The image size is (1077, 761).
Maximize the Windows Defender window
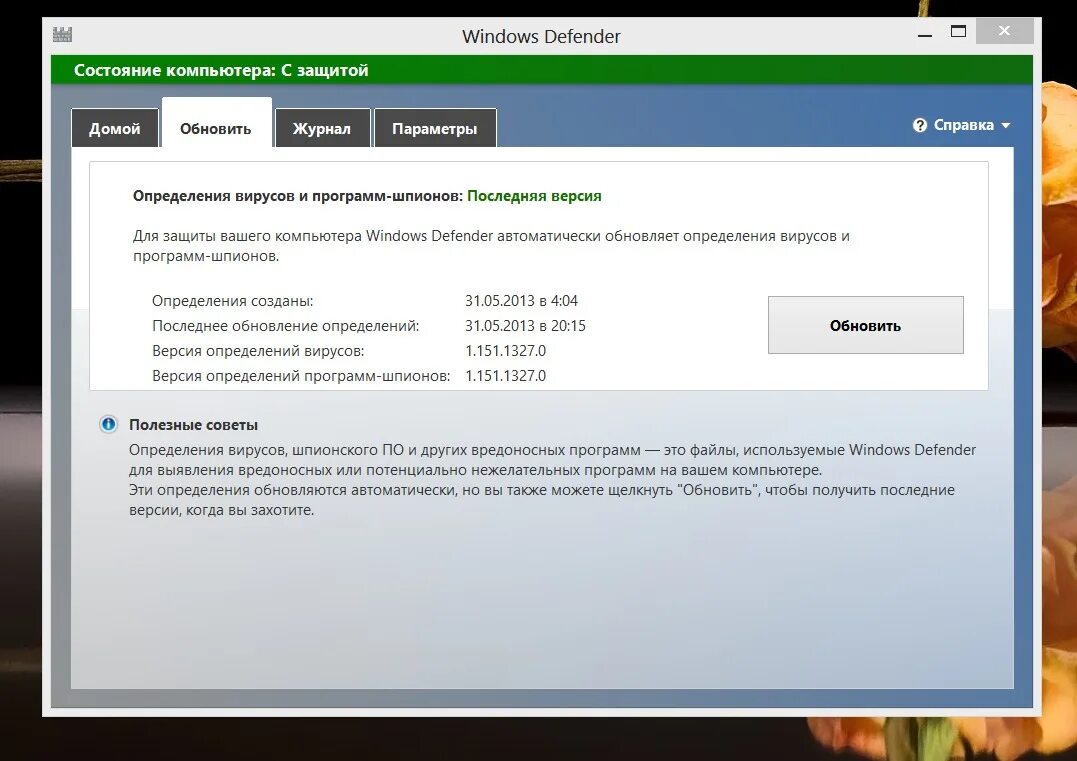[x=958, y=31]
